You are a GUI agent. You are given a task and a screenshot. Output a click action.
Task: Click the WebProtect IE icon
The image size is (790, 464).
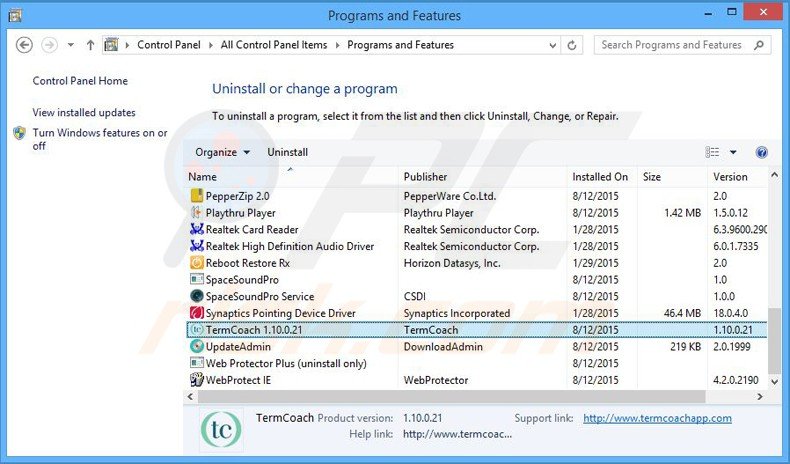click(x=197, y=379)
